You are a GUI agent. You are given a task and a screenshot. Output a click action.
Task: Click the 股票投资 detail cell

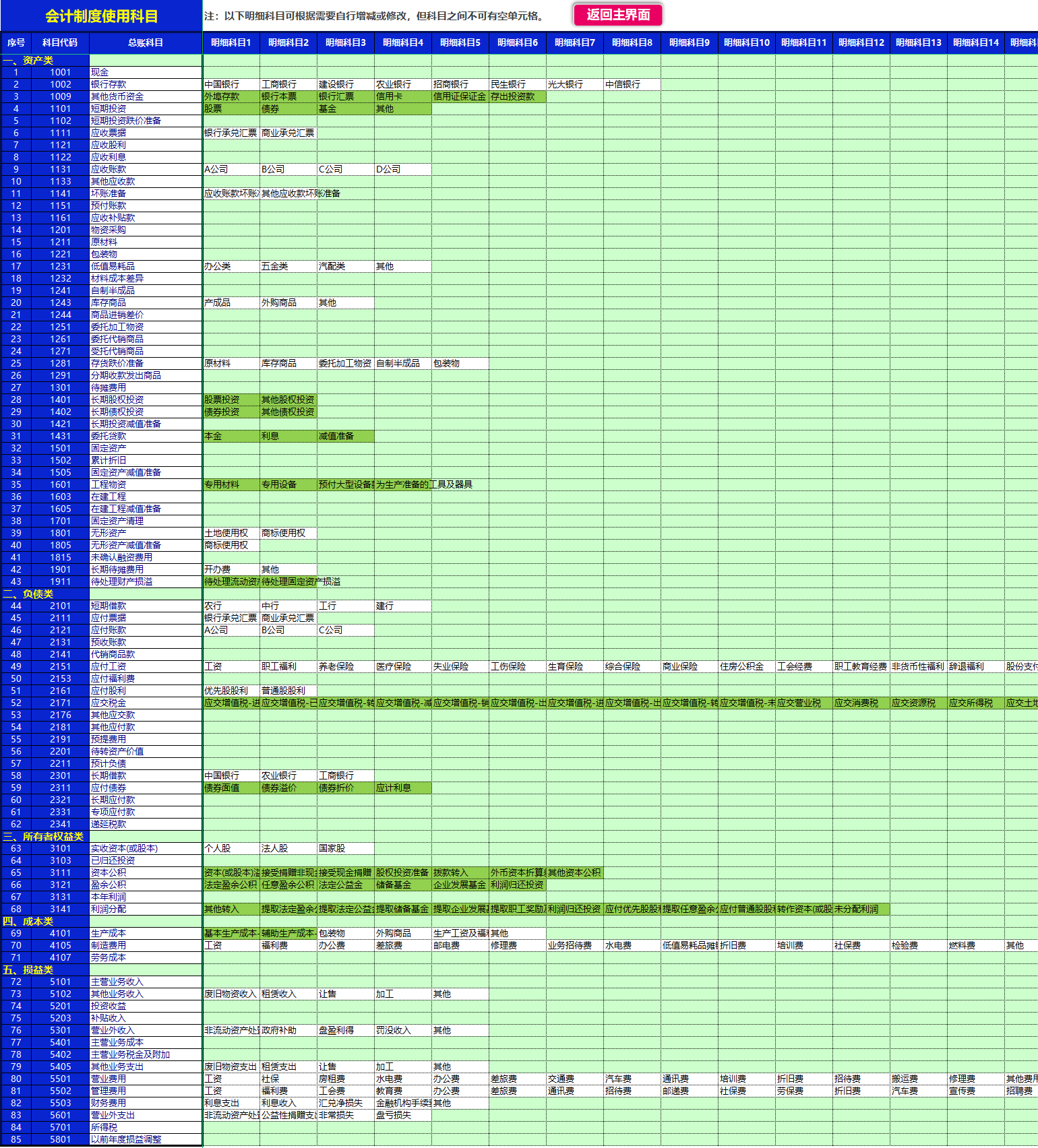pyautogui.click(x=231, y=400)
